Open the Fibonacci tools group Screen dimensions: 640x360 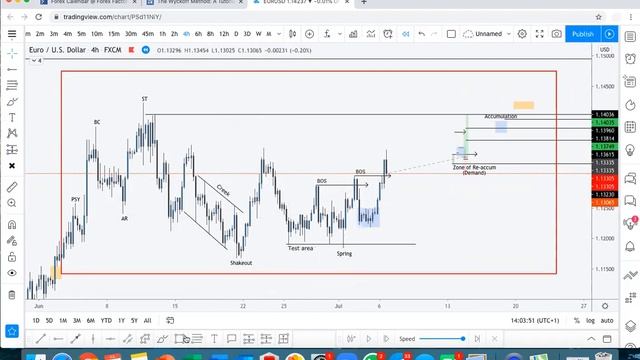pyautogui.click(x=12, y=85)
